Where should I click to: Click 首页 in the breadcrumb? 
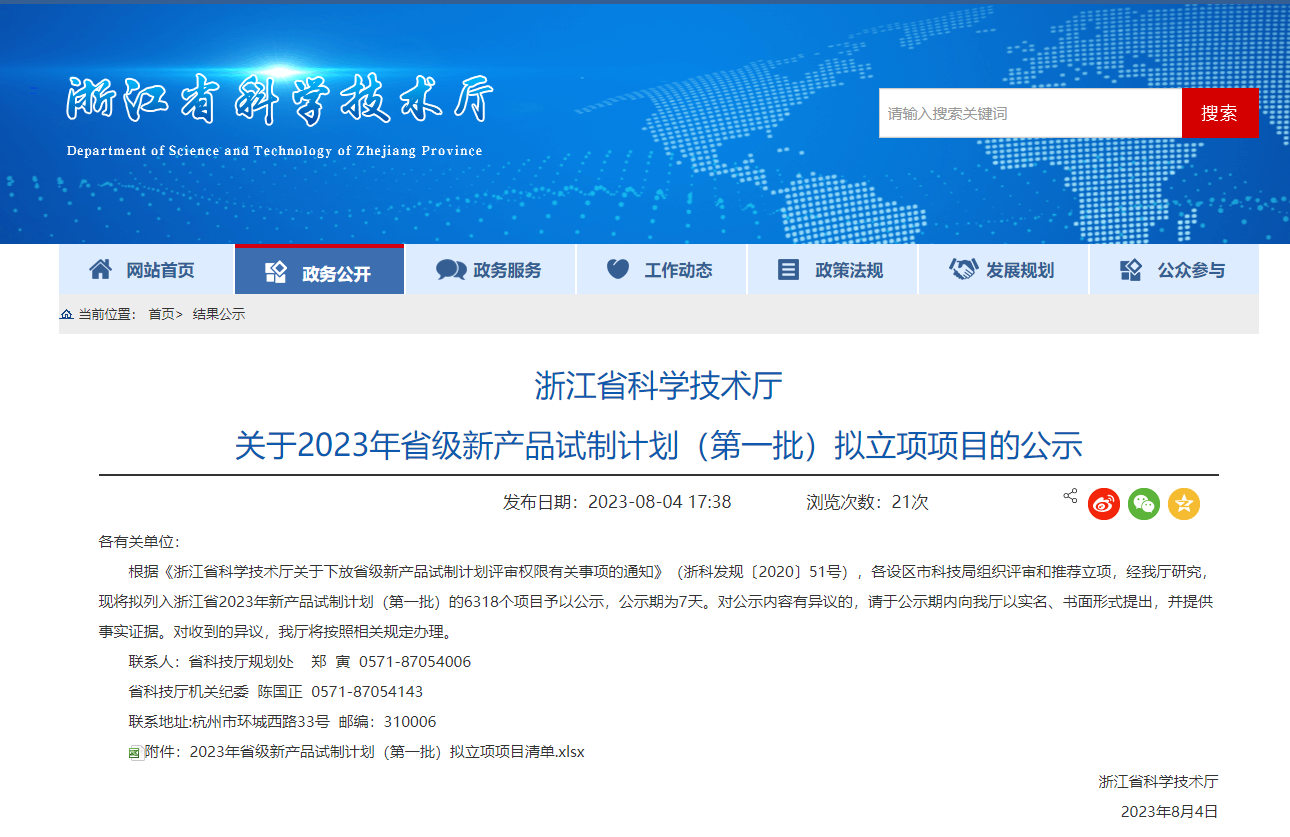click(161, 314)
